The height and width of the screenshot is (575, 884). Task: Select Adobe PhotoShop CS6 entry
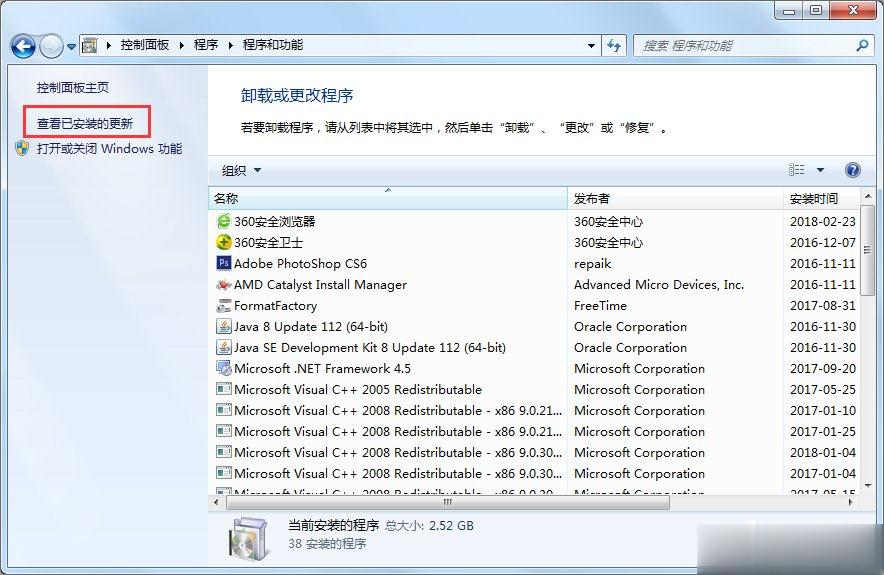click(300, 263)
